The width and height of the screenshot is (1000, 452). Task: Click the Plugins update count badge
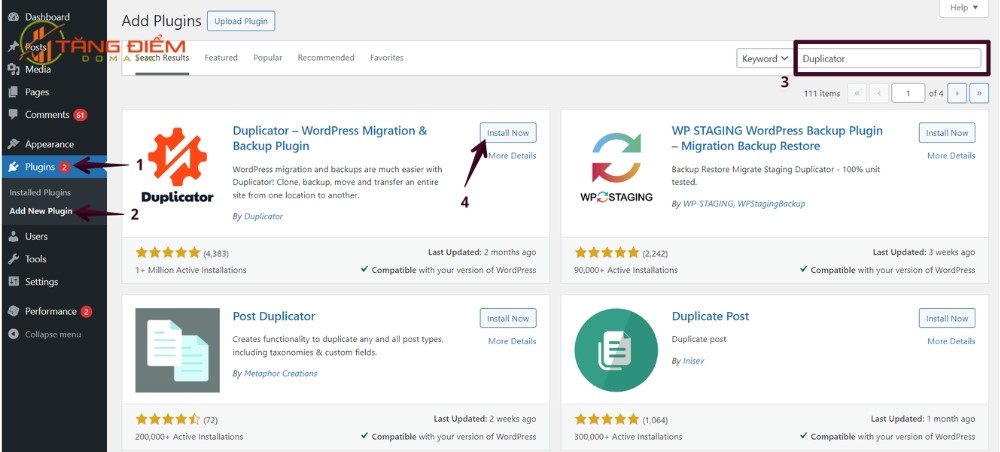point(64,168)
